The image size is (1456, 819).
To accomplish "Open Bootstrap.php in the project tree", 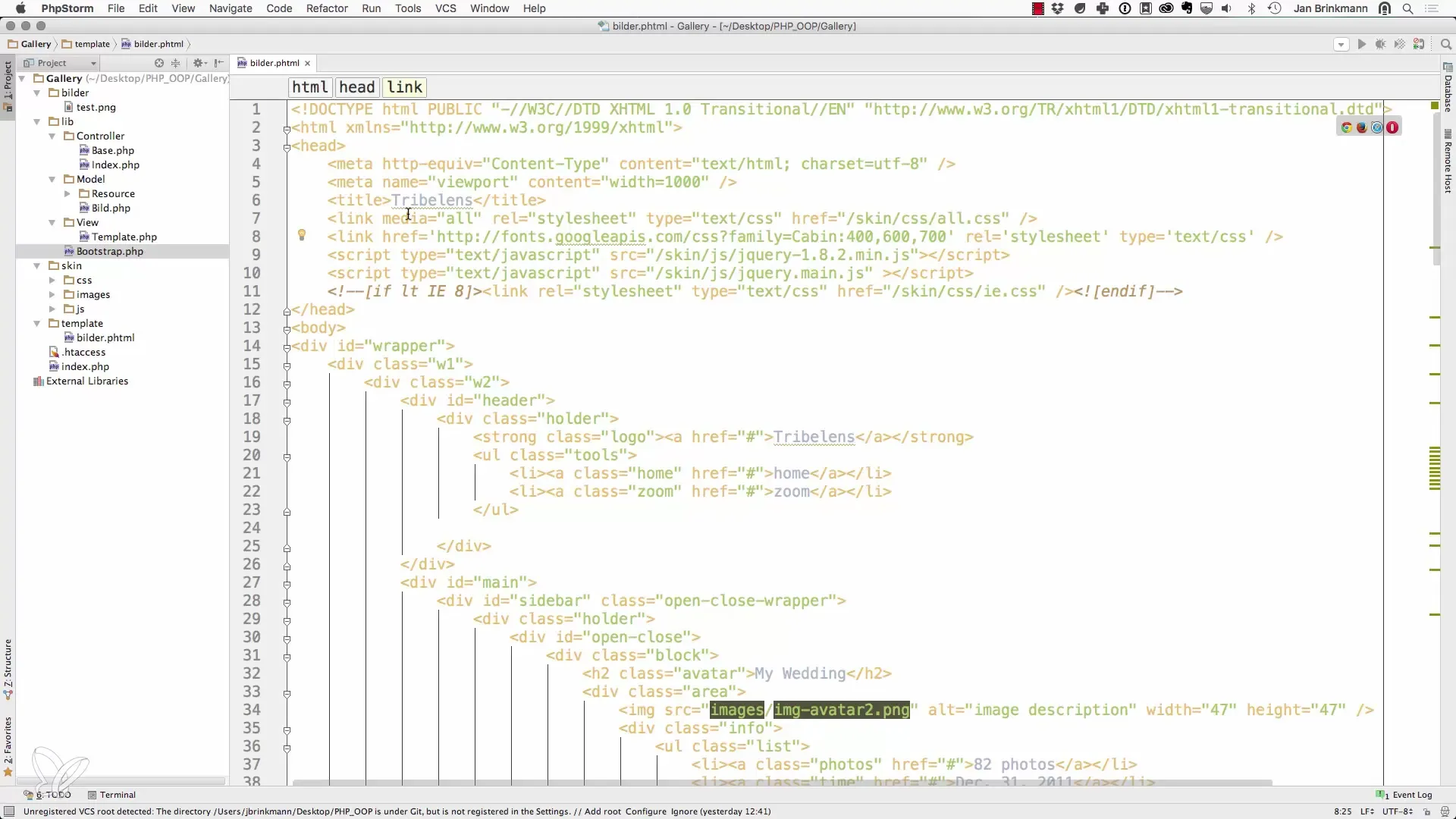I will click(x=109, y=251).
